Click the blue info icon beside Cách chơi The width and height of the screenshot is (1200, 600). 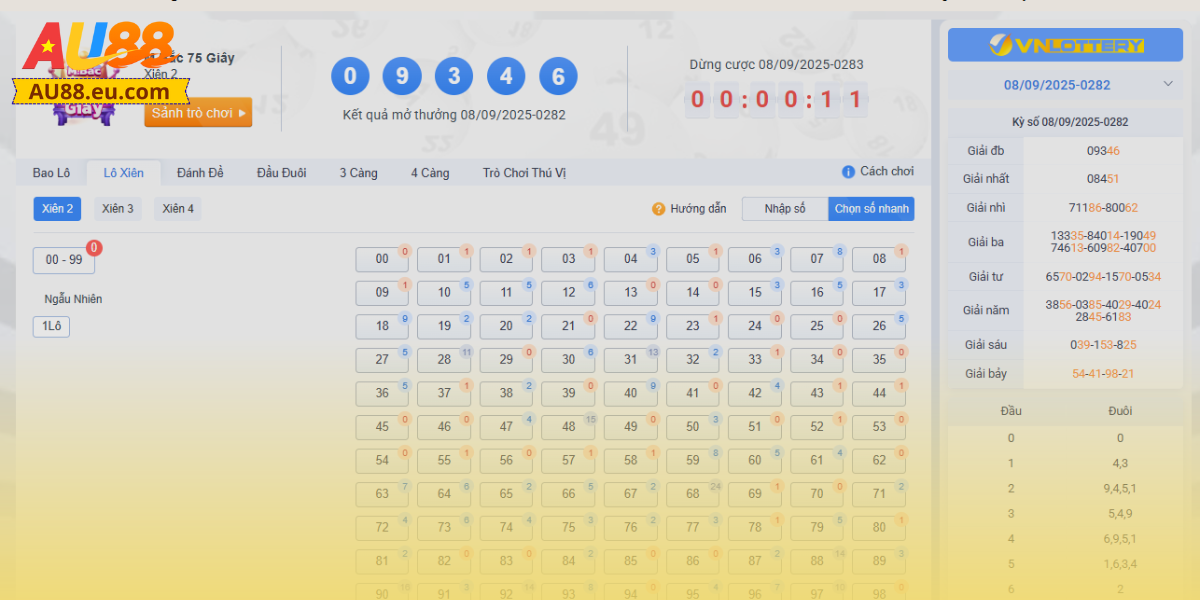tap(848, 172)
